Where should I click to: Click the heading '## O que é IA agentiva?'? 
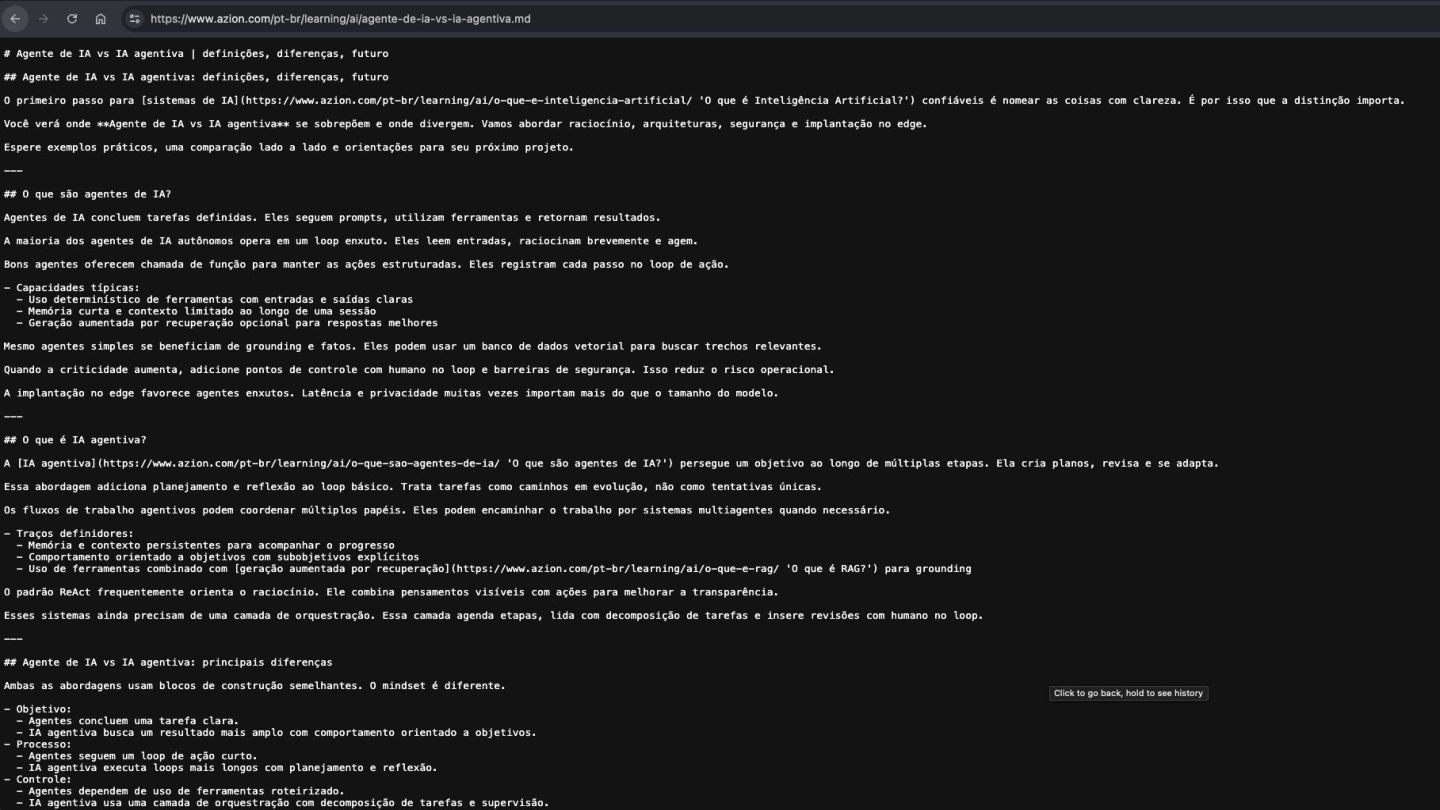pyautogui.click(x=75, y=440)
